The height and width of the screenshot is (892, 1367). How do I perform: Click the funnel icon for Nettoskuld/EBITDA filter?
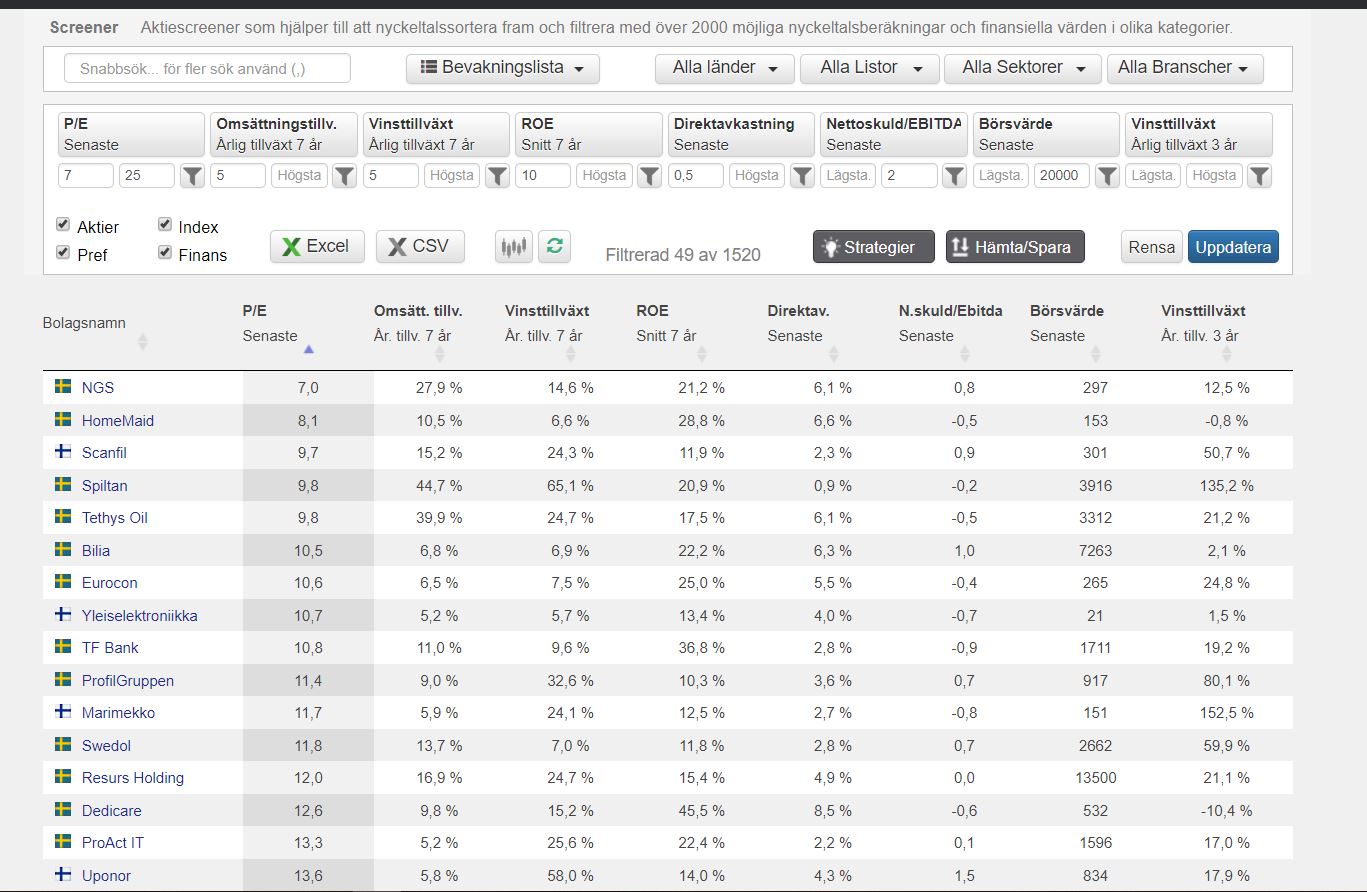click(x=955, y=176)
